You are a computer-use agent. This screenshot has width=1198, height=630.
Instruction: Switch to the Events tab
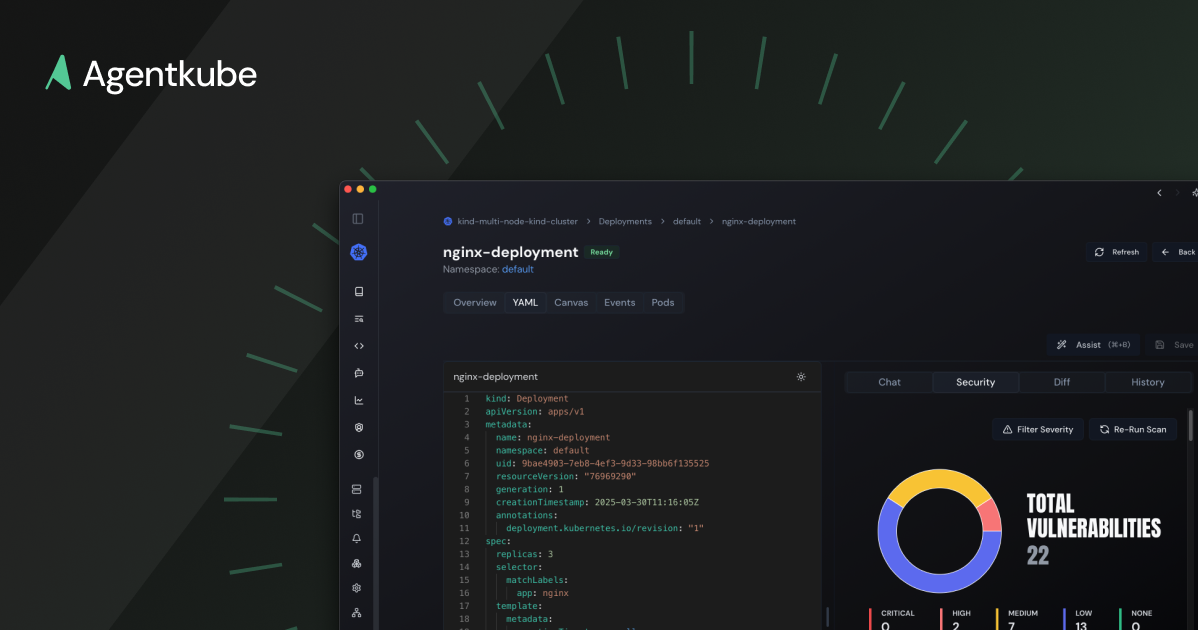click(620, 302)
